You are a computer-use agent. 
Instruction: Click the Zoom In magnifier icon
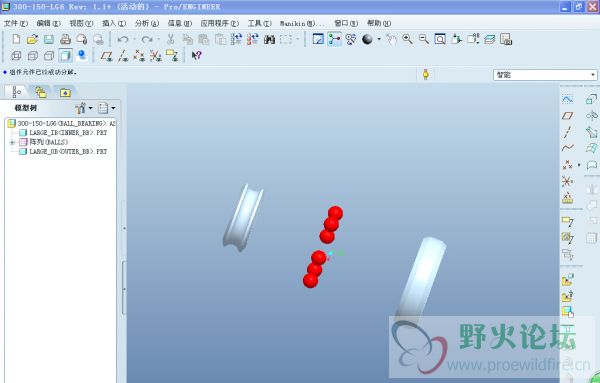(407, 39)
